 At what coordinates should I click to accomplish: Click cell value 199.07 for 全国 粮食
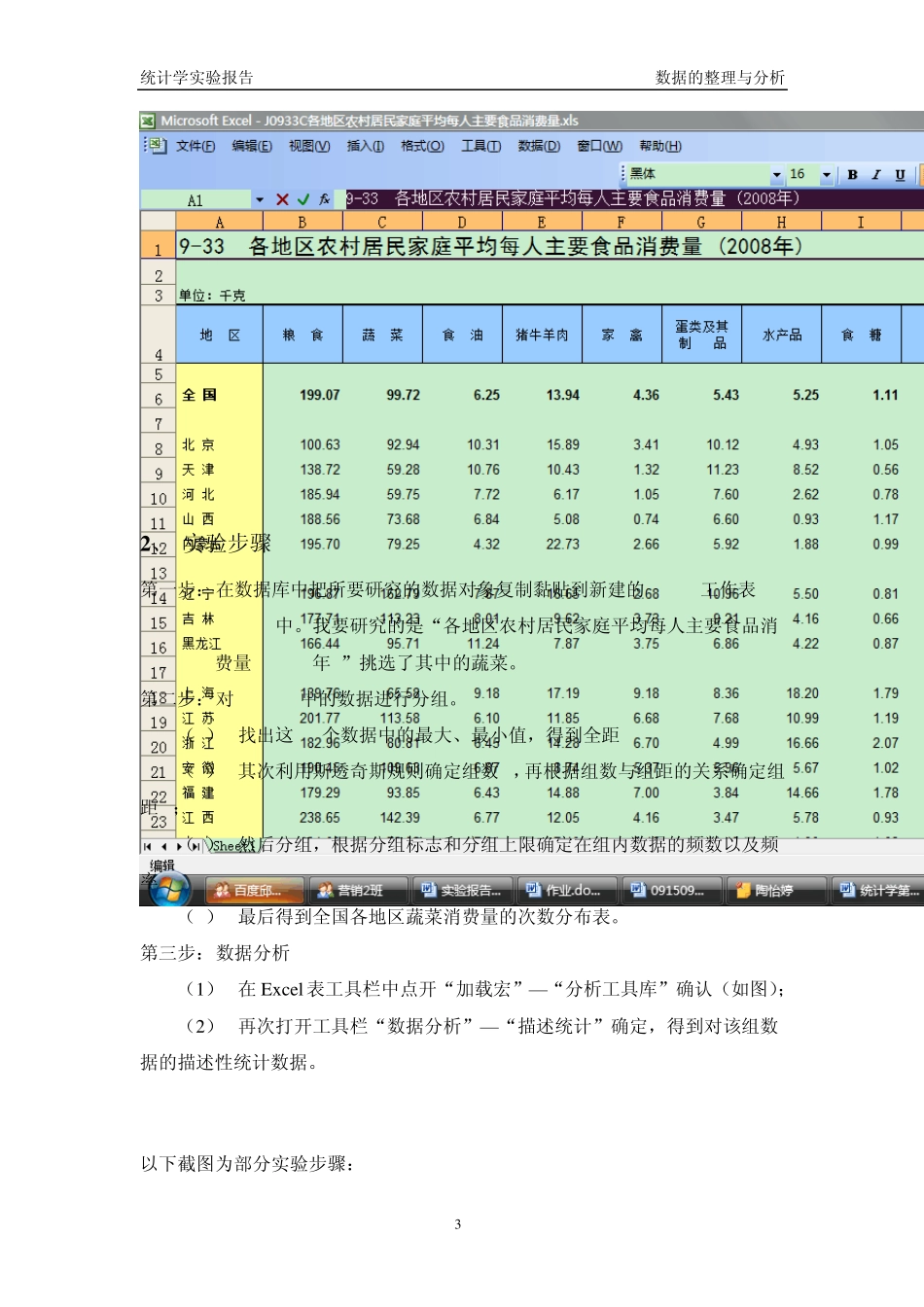pyautogui.click(x=320, y=395)
